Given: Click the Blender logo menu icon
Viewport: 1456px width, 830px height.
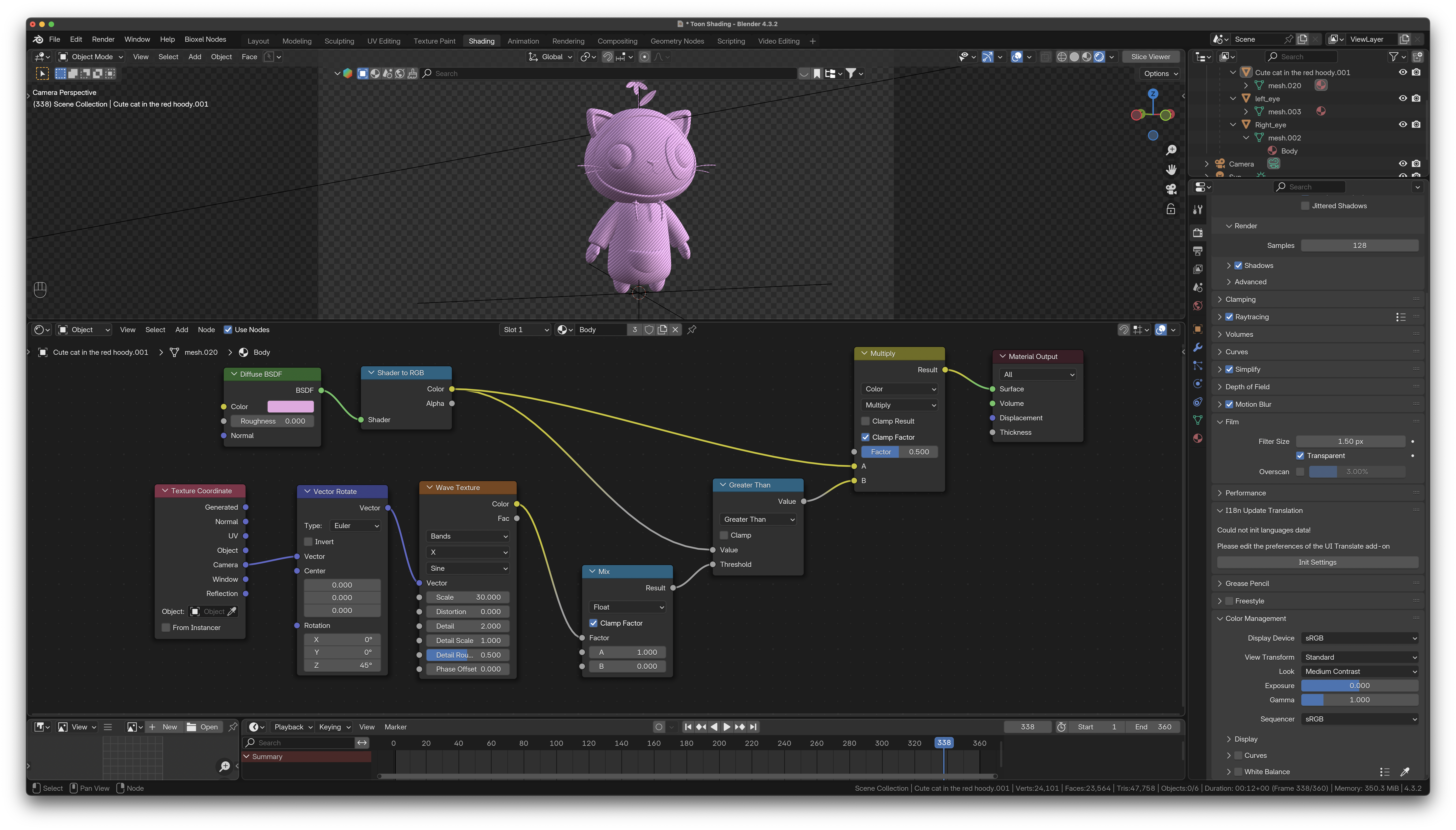Looking at the screenshot, I should [38, 39].
